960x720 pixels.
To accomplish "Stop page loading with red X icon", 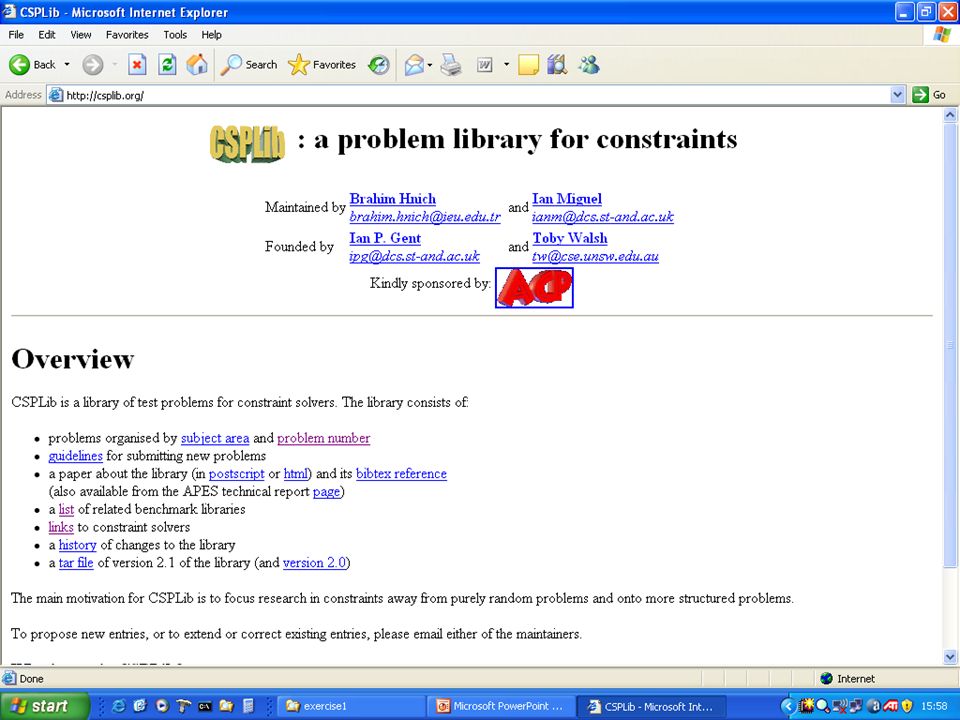I will click(x=137, y=64).
